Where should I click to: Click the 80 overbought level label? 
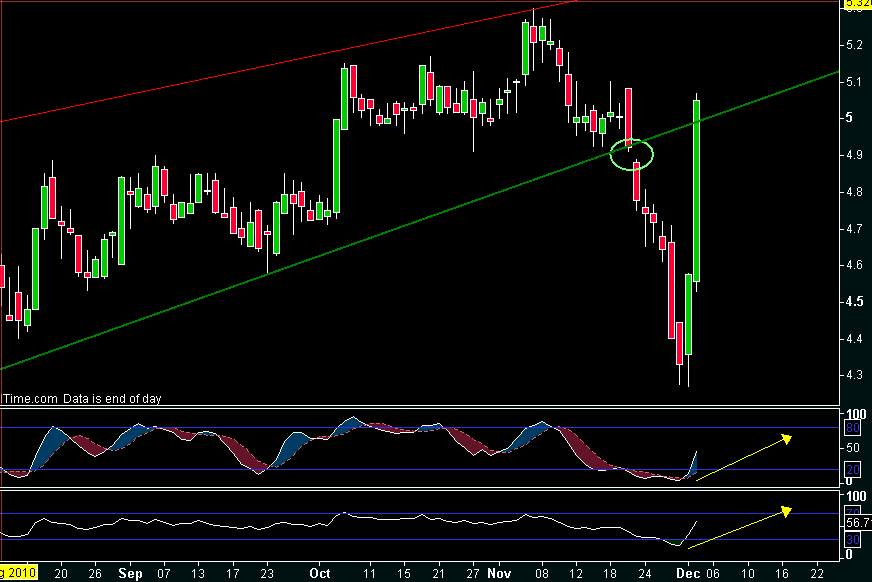pyautogui.click(x=853, y=427)
